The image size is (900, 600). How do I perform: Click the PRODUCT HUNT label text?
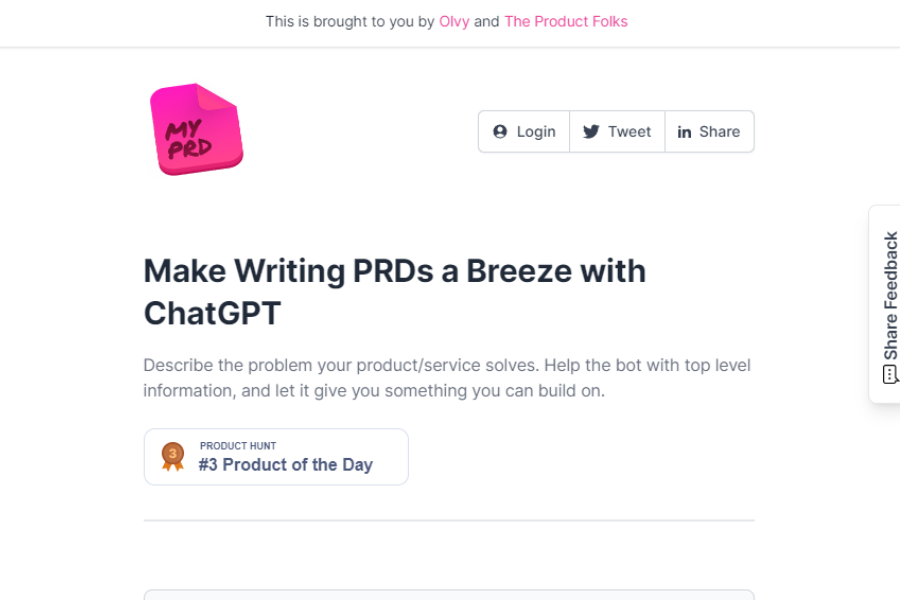[238, 446]
